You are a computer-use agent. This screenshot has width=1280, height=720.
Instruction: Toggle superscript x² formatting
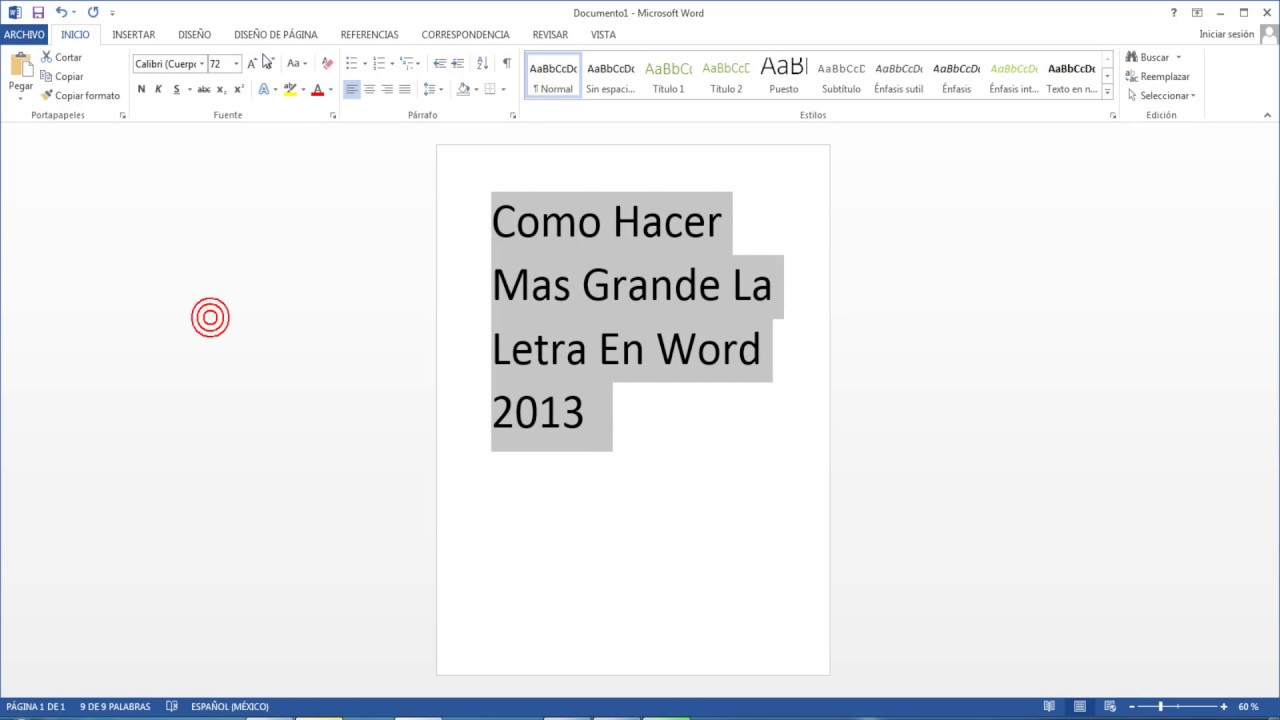pyautogui.click(x=238, y=89)
